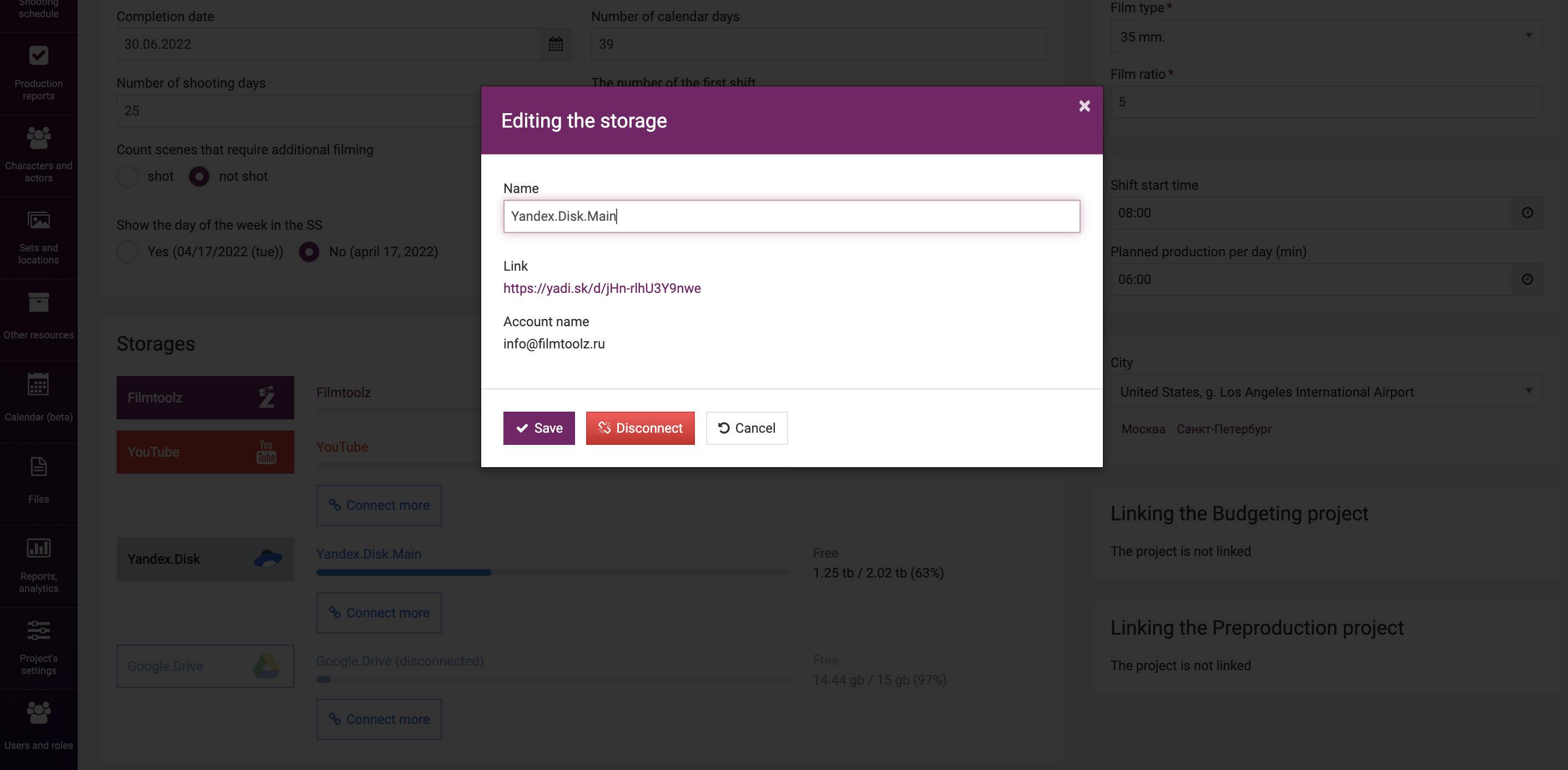Open Project's settings in sidebar

(38, 649)
